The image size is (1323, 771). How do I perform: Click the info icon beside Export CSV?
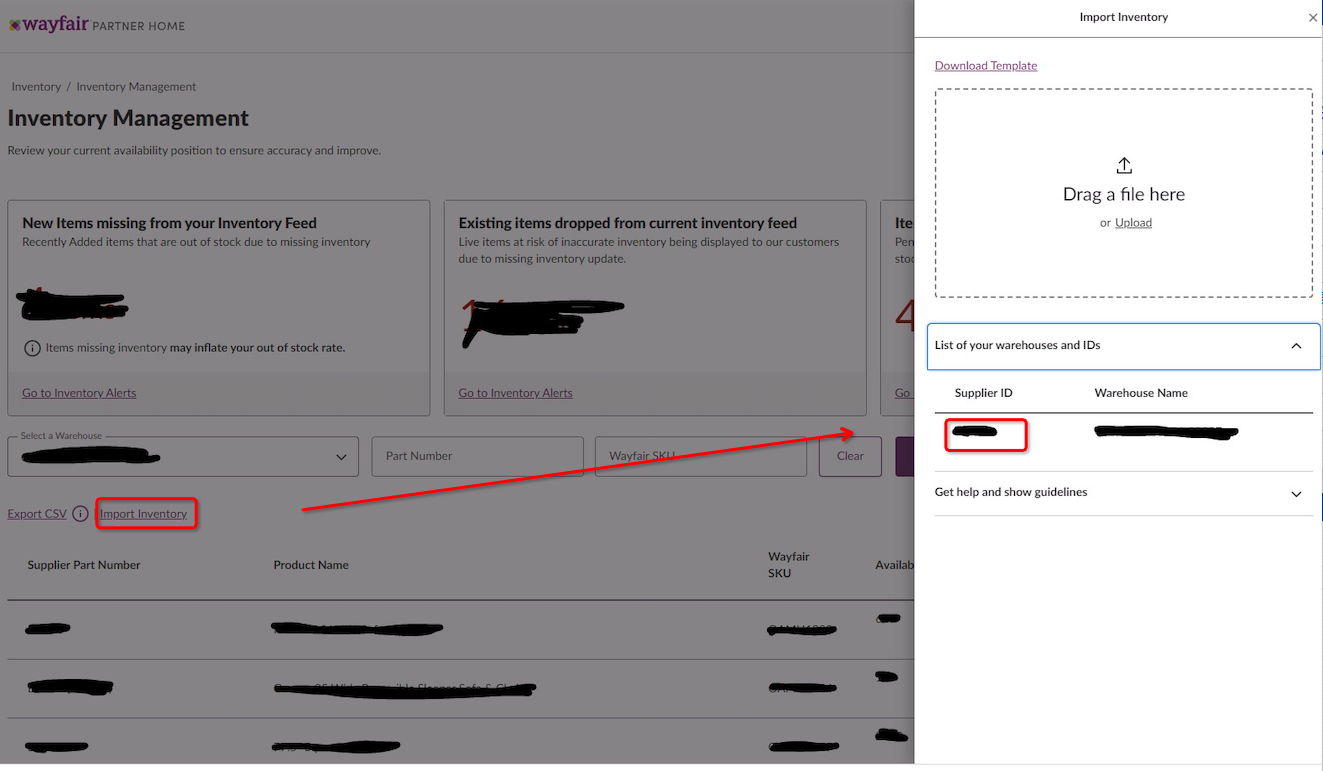(80, 513)
